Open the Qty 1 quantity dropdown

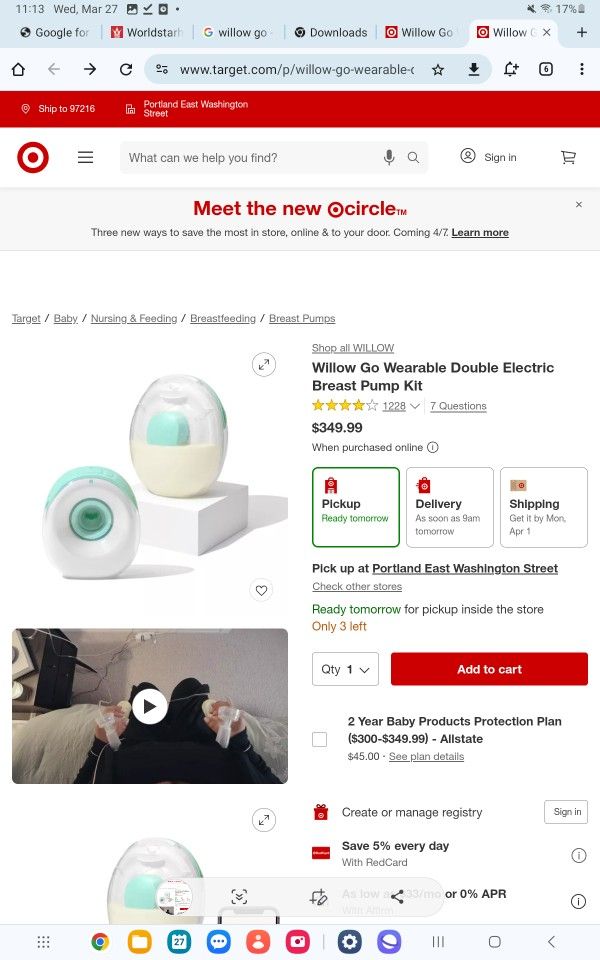pyautogui.click(x=345, y=669)
